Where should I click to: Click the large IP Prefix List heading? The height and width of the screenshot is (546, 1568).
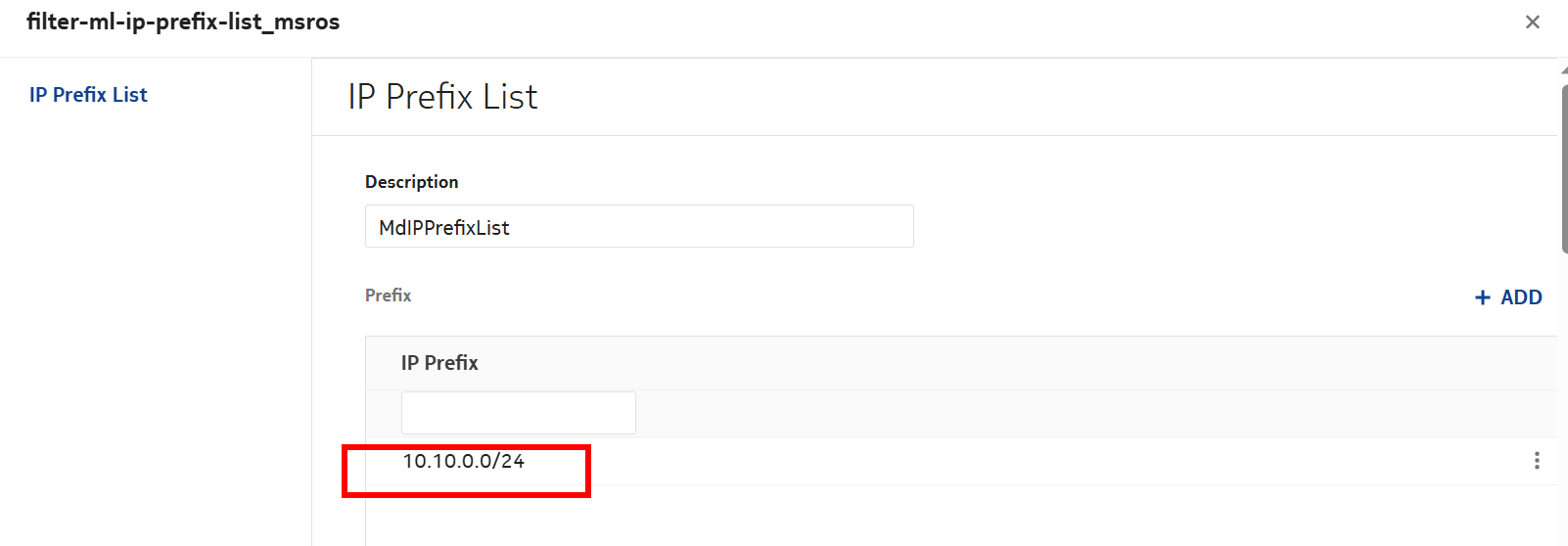click(442, 97)
